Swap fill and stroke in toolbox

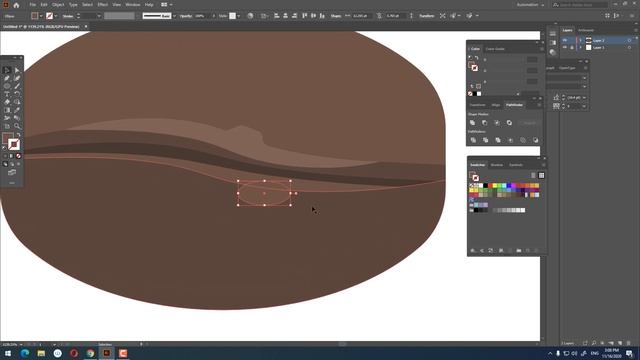[x=18, y=135]
